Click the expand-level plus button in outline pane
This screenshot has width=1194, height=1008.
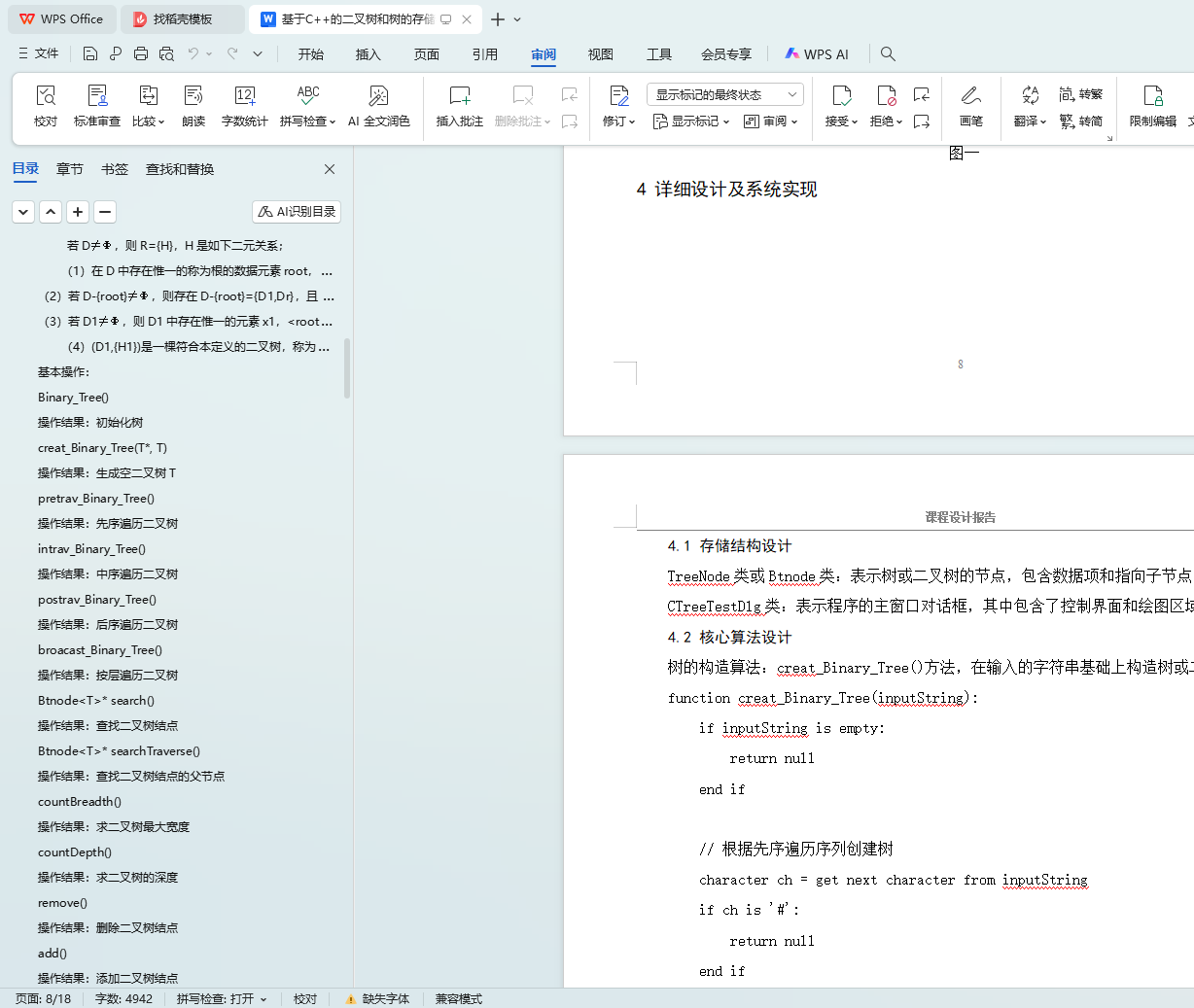coord(78,211)
